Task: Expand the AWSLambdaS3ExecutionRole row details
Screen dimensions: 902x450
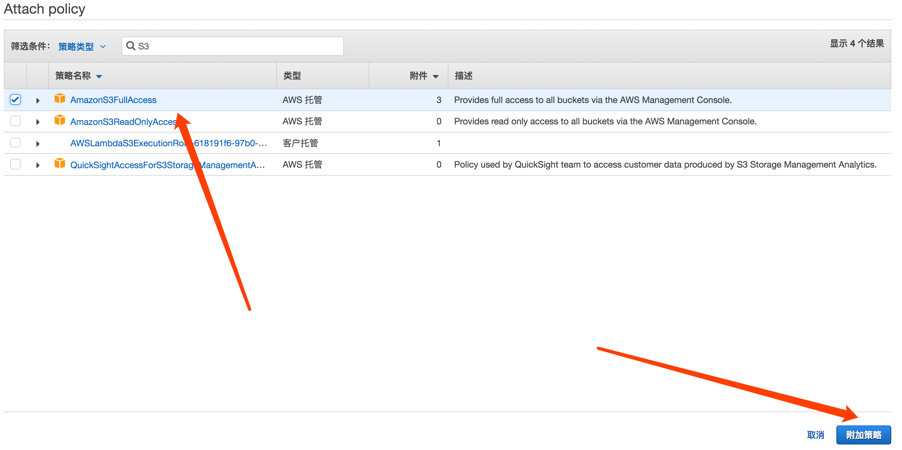Action: pos(38,143)
